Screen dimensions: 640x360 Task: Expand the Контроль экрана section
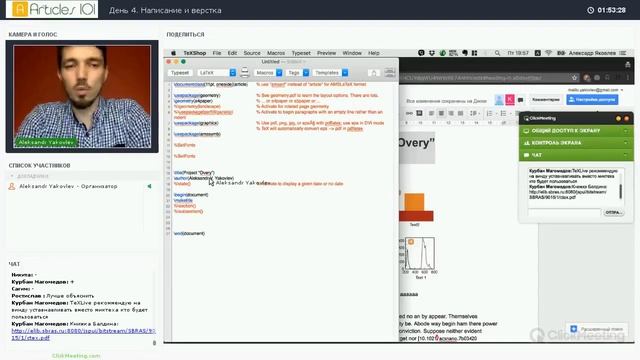coord(576,143)
